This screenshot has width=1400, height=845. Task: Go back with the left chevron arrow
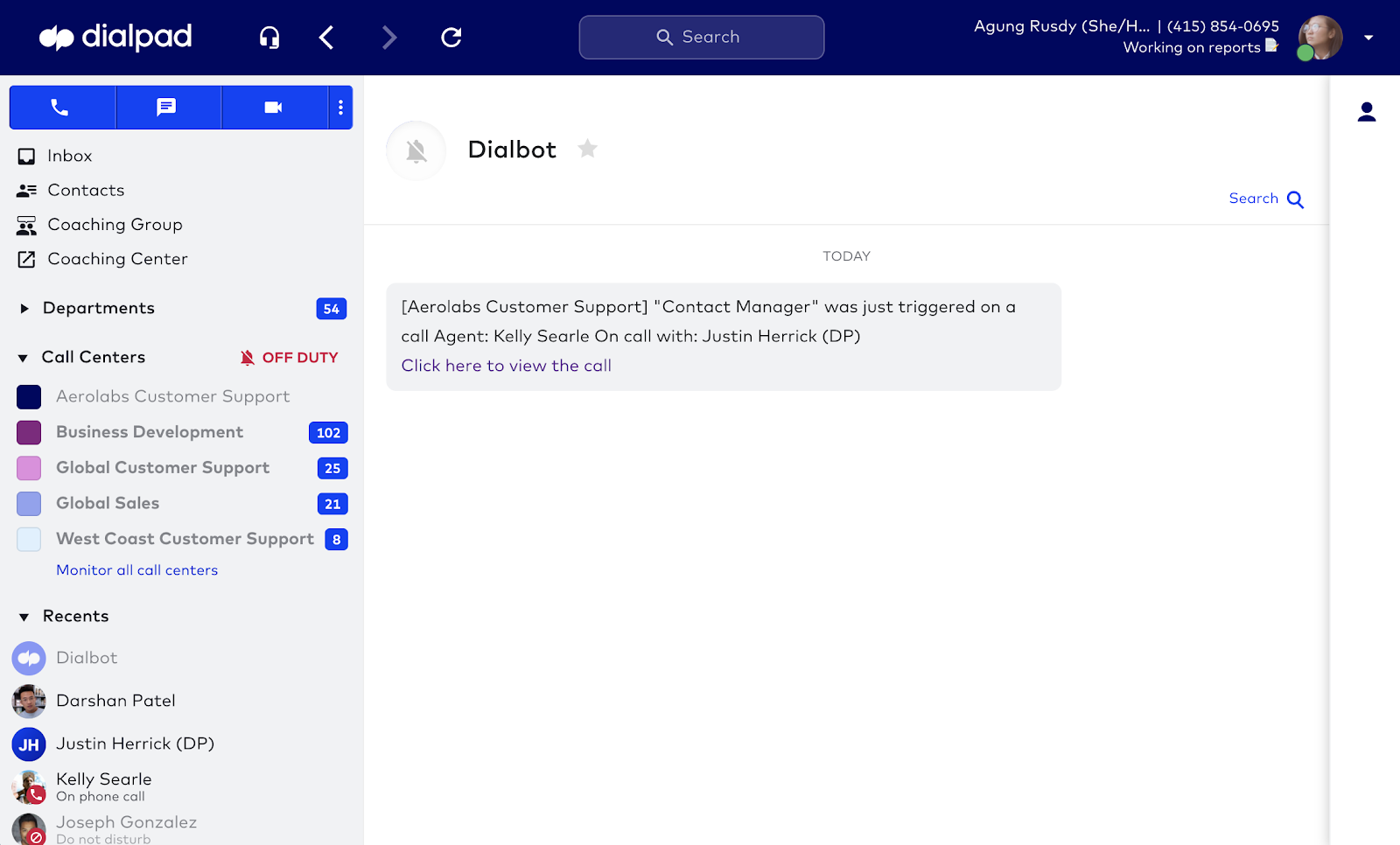326,38
